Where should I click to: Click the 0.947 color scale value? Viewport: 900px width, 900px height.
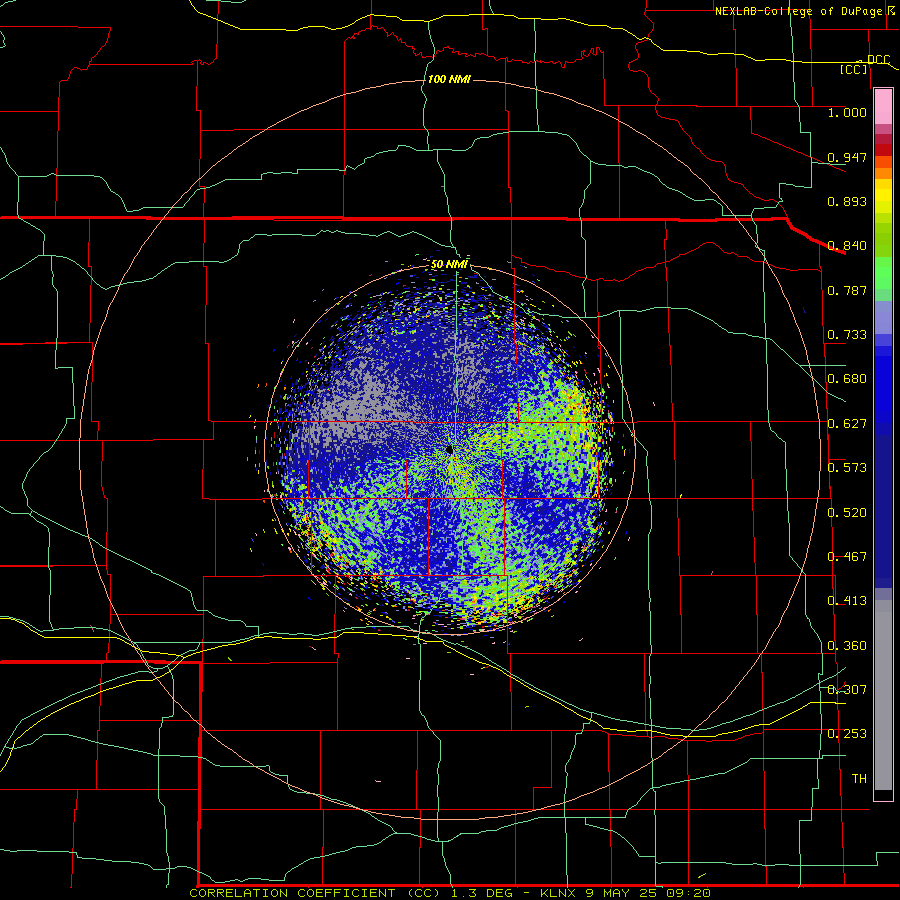coord(847,157)
